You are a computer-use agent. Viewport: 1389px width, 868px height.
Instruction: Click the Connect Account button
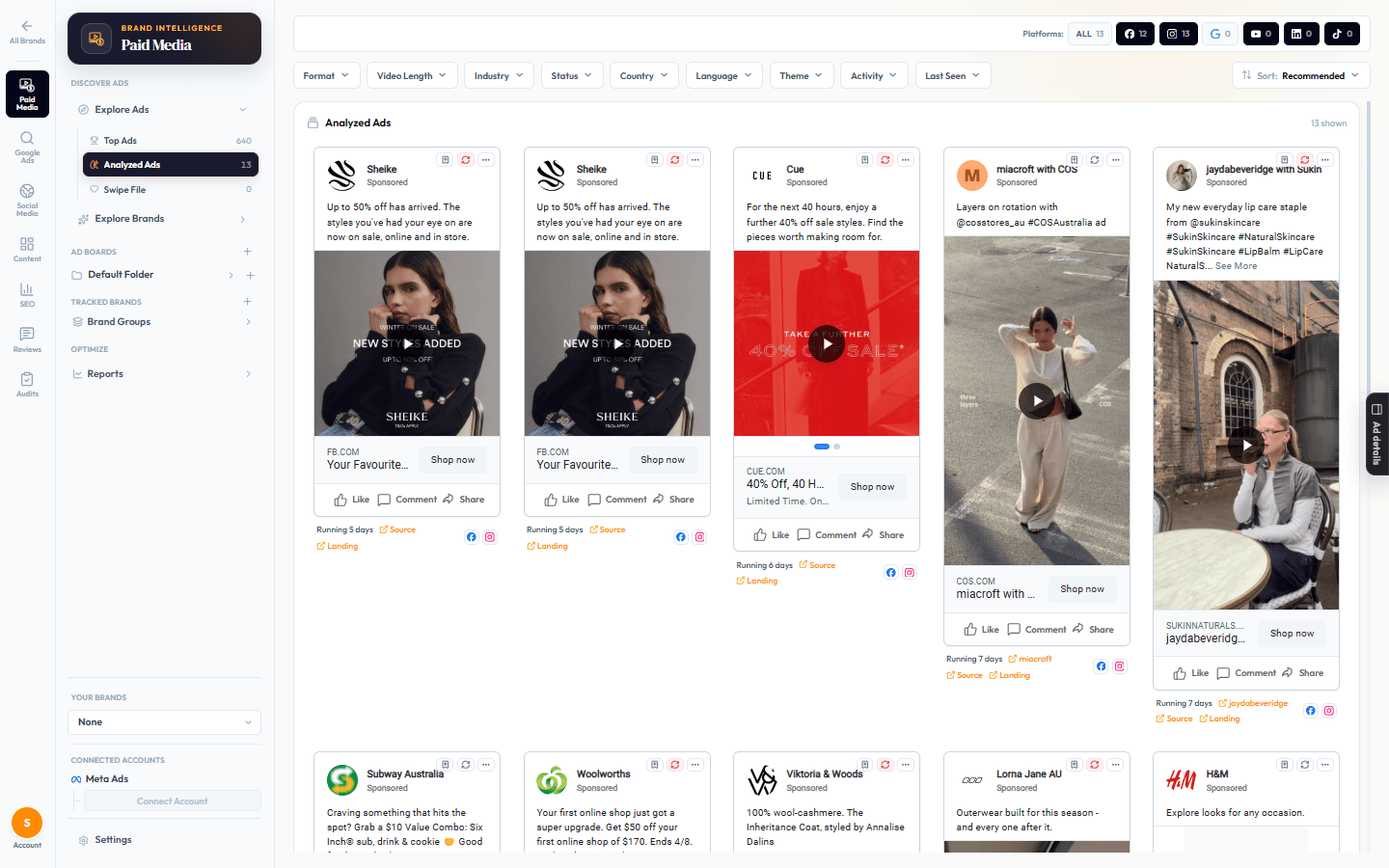pyautogui.click(x=173, y=801)
